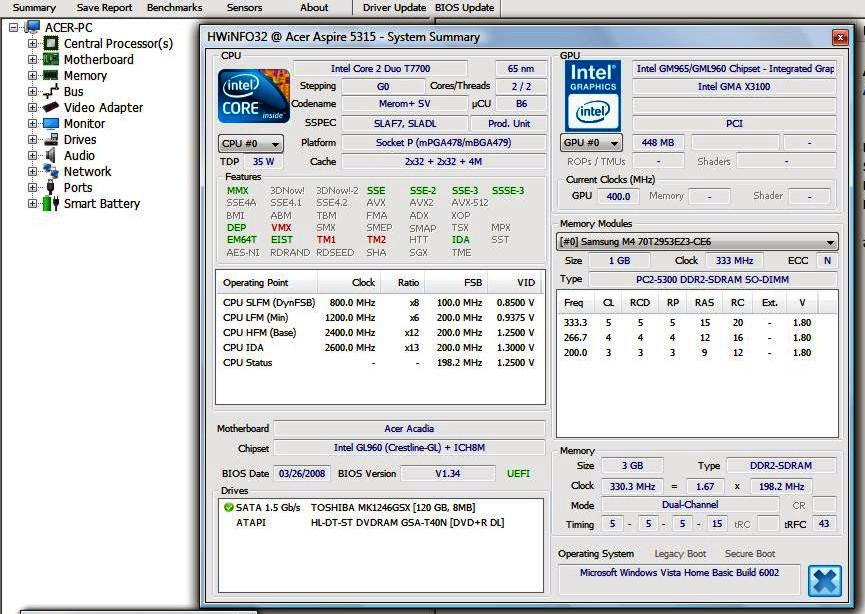Click the Audio speaker icon
865x614 pixels.
[51, 155]
